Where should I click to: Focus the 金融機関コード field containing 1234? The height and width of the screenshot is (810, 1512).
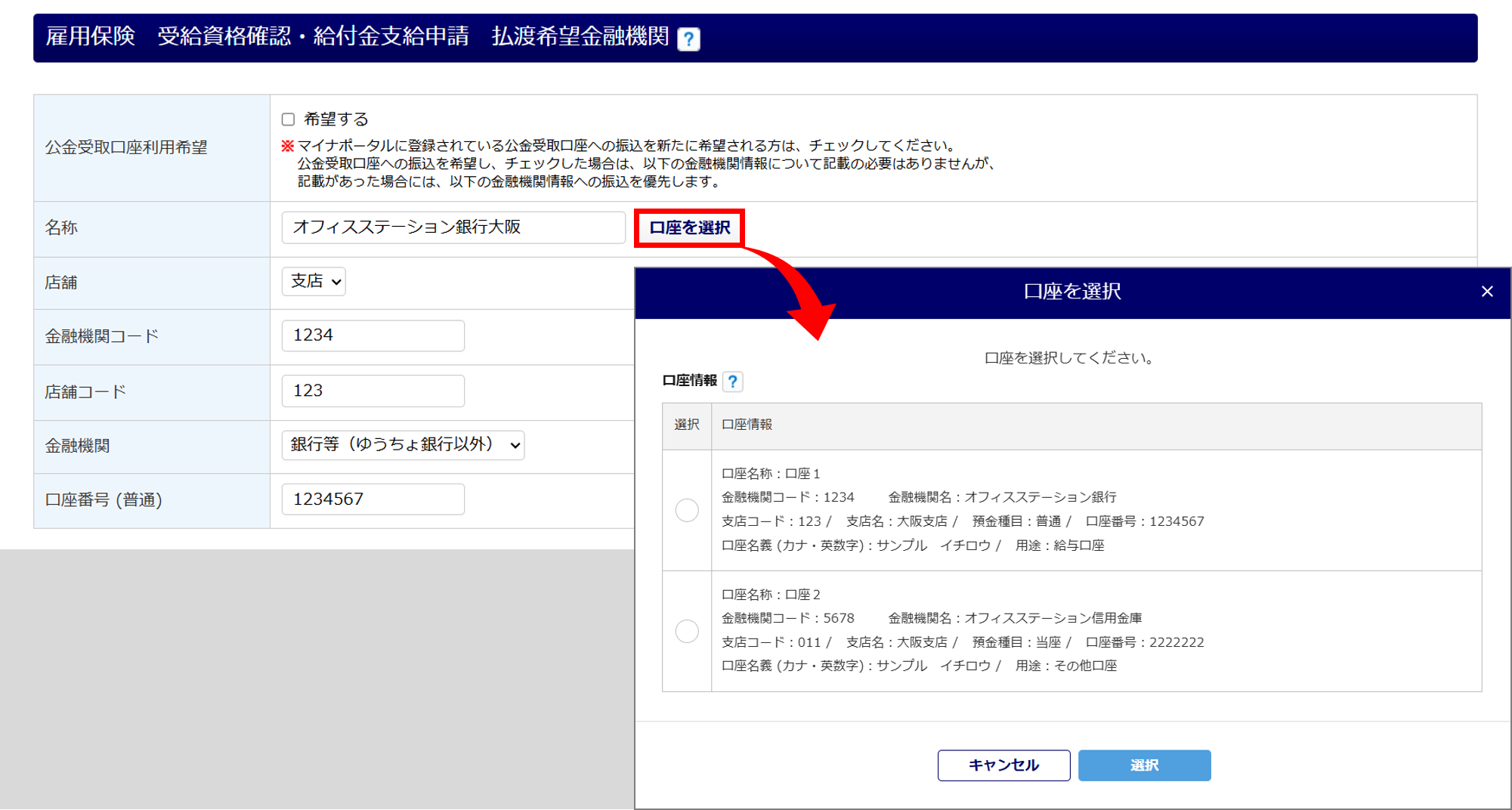point(373,335)
